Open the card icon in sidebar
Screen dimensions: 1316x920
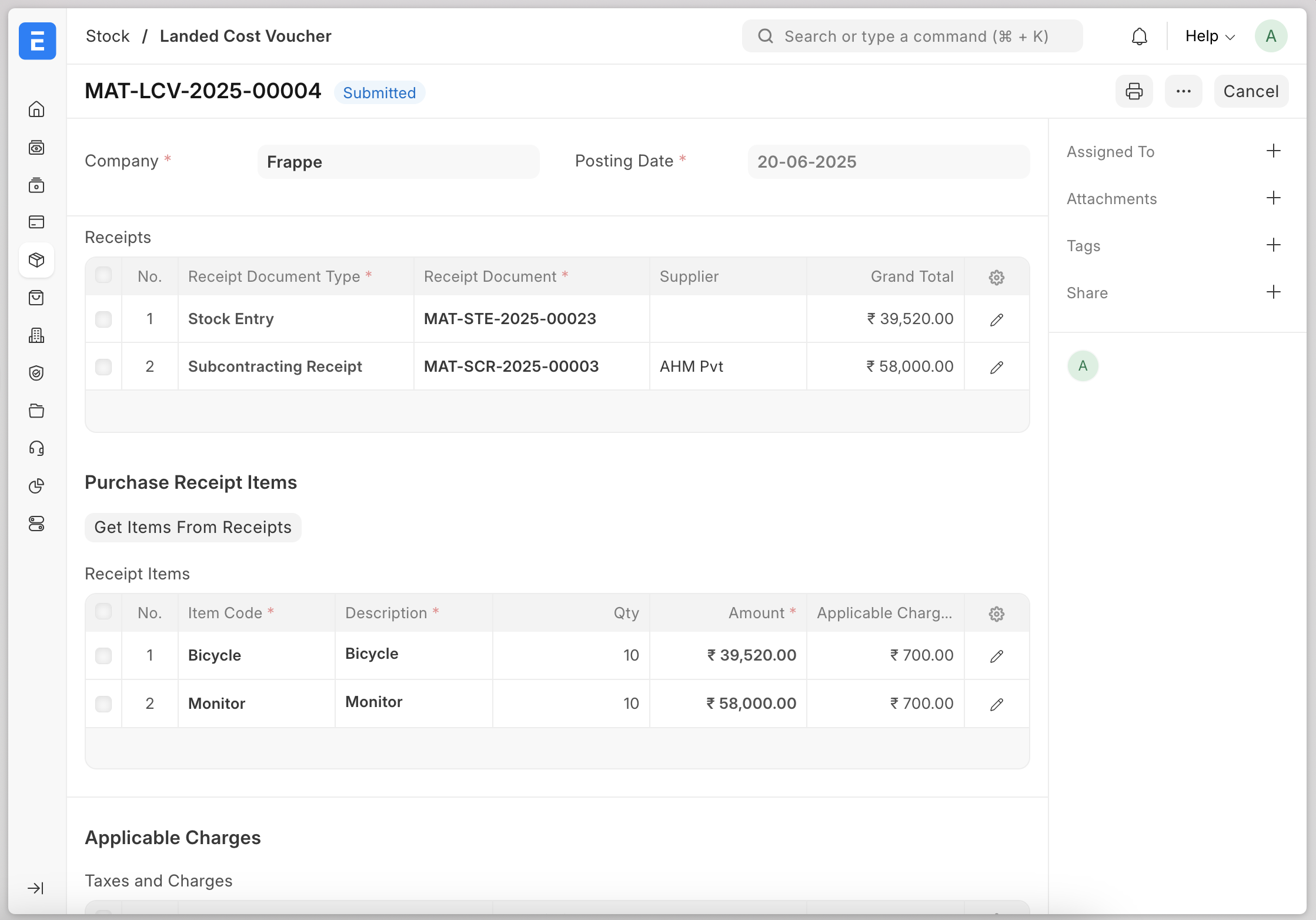pos(36,222)
